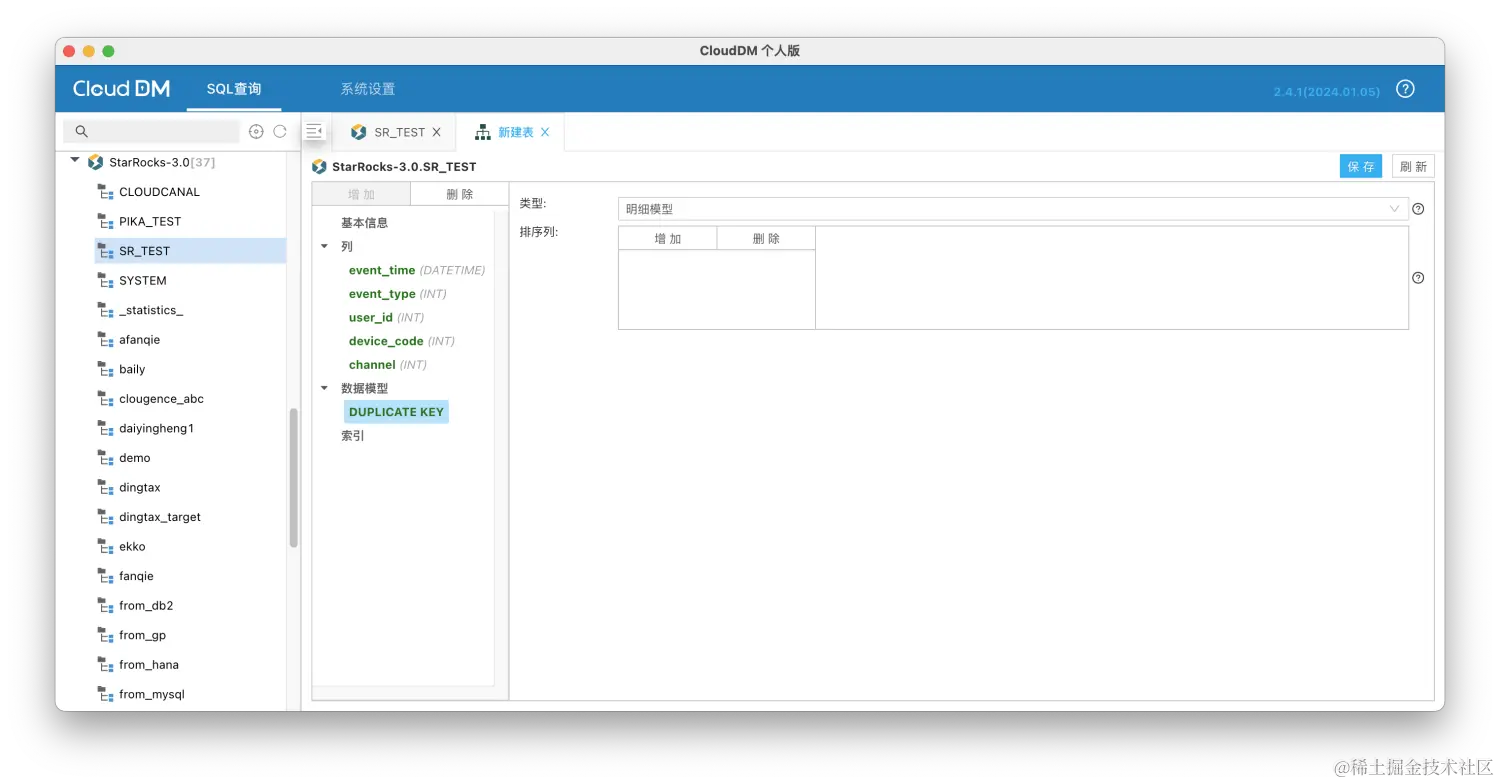The image size is (1500, 784).
Task: Click the StarRocks-3.0 datasource icon in tree
Action: tap(96, 162)
